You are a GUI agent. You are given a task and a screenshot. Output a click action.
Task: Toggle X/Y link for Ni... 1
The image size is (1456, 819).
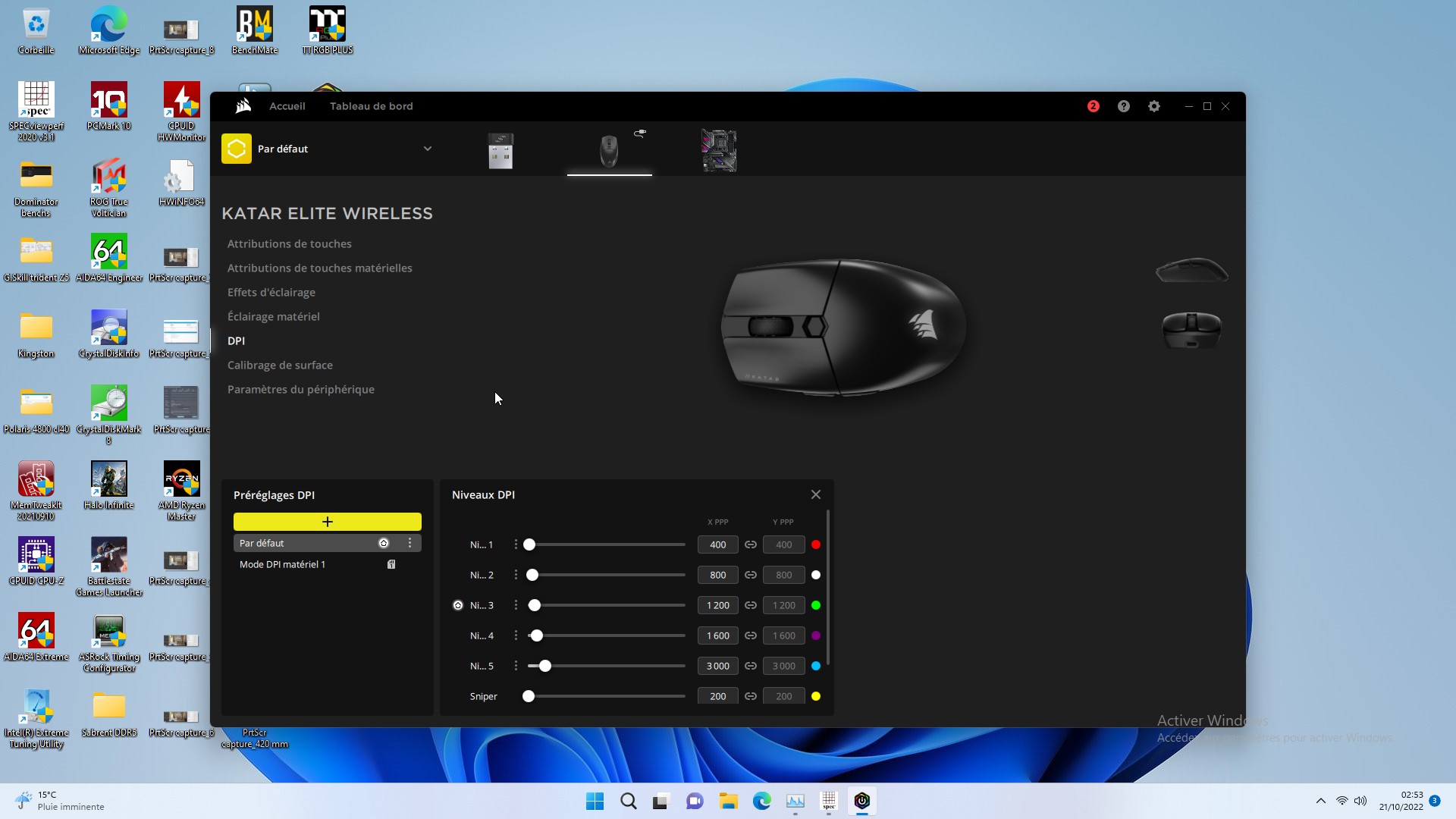pos(751,544)
